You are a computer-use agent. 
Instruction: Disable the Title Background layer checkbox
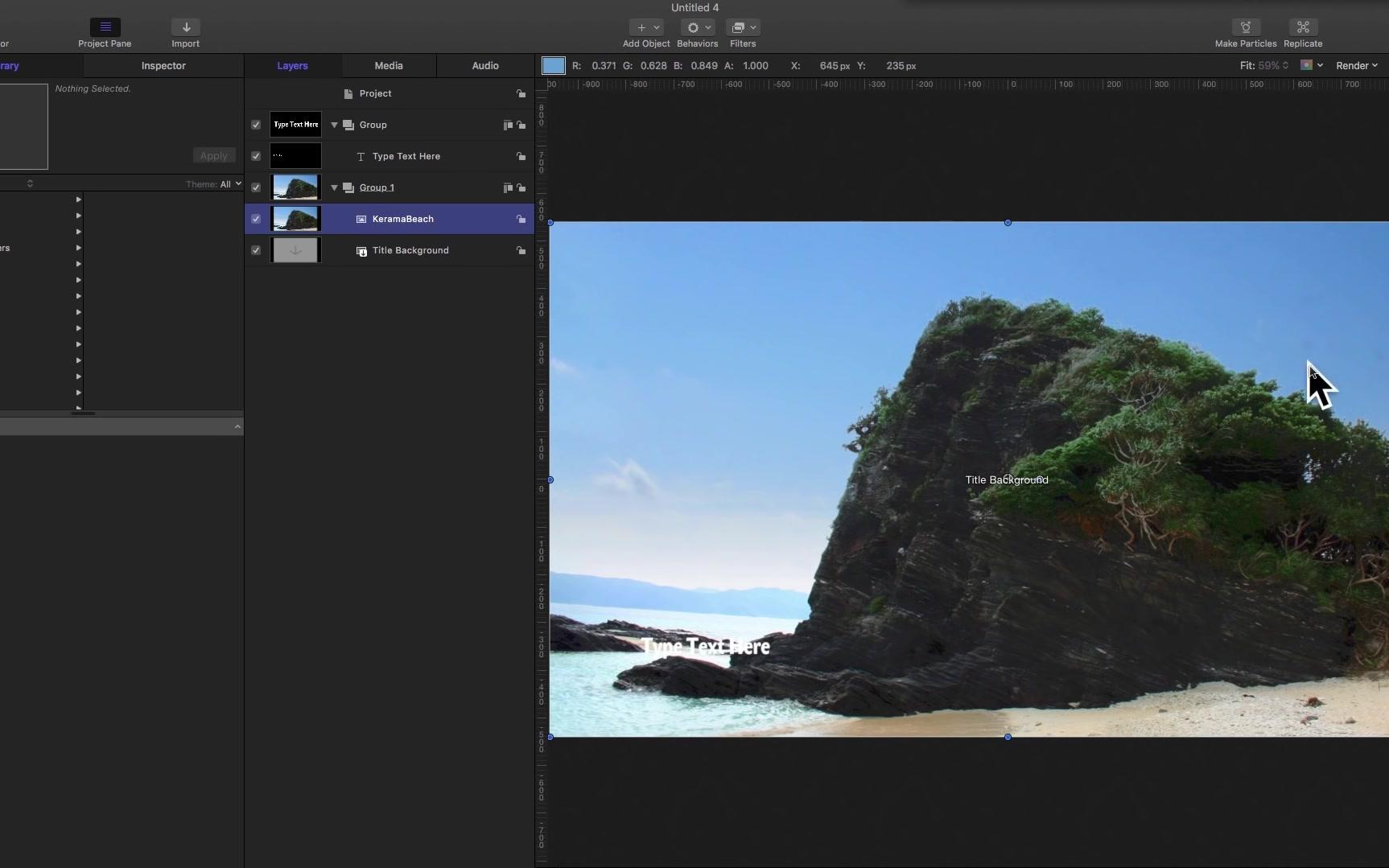255,250
